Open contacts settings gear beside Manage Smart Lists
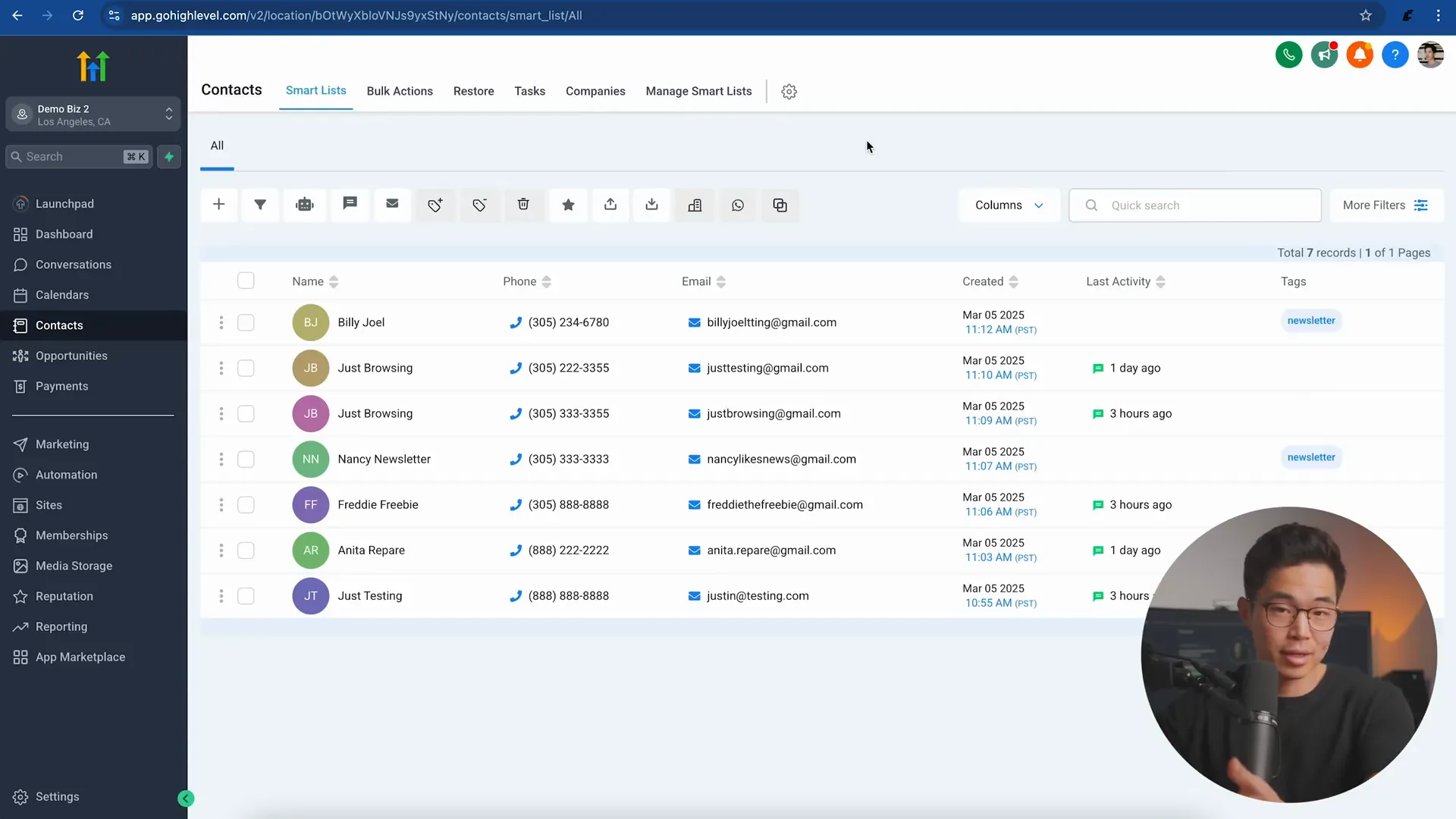Viewport: 1456px width, 819px height. (789, 92)
